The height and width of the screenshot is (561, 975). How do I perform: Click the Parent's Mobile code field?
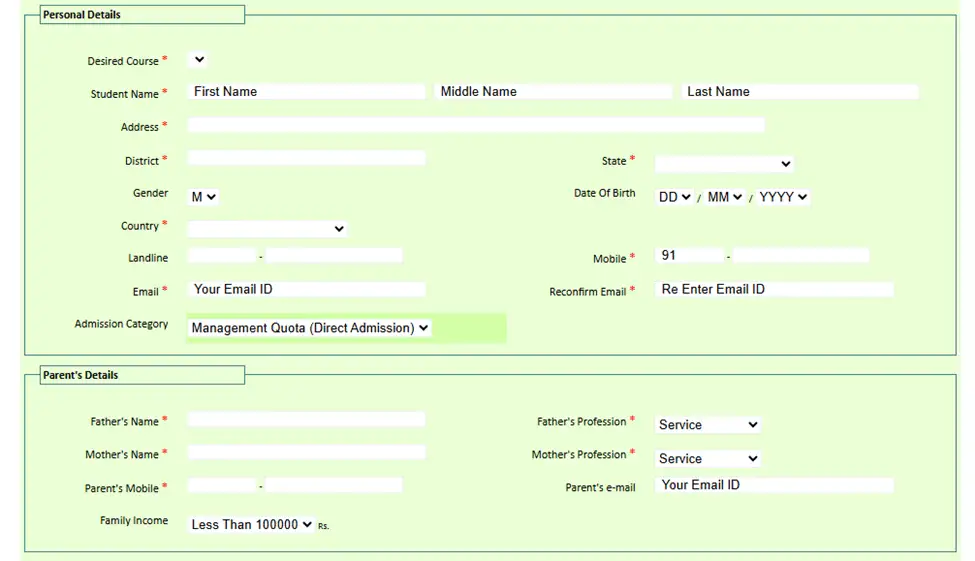222,485
